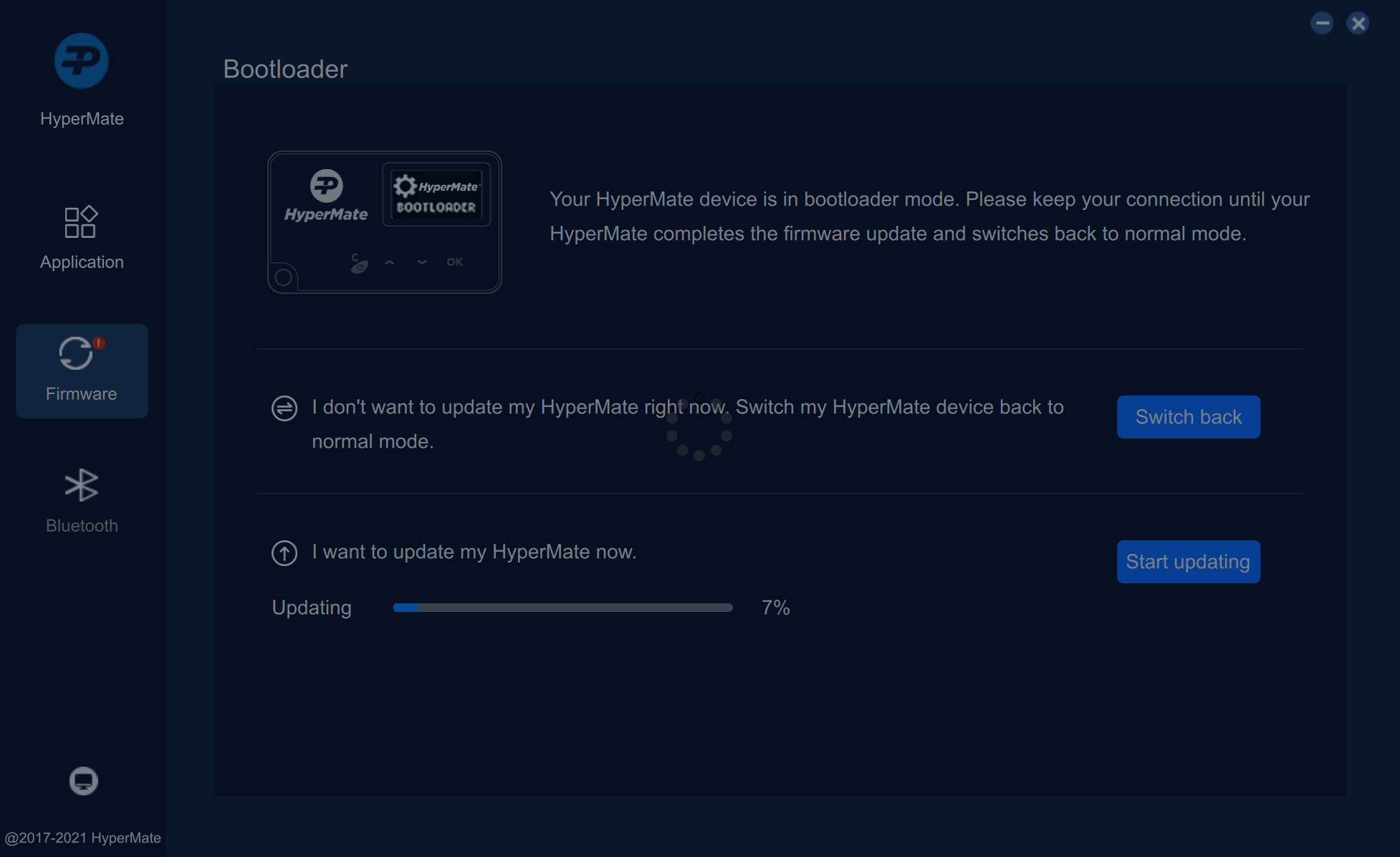Switch to the Bluetooth tab label
The height and width of the screenshot is (857, 1400).
(82, 526)
